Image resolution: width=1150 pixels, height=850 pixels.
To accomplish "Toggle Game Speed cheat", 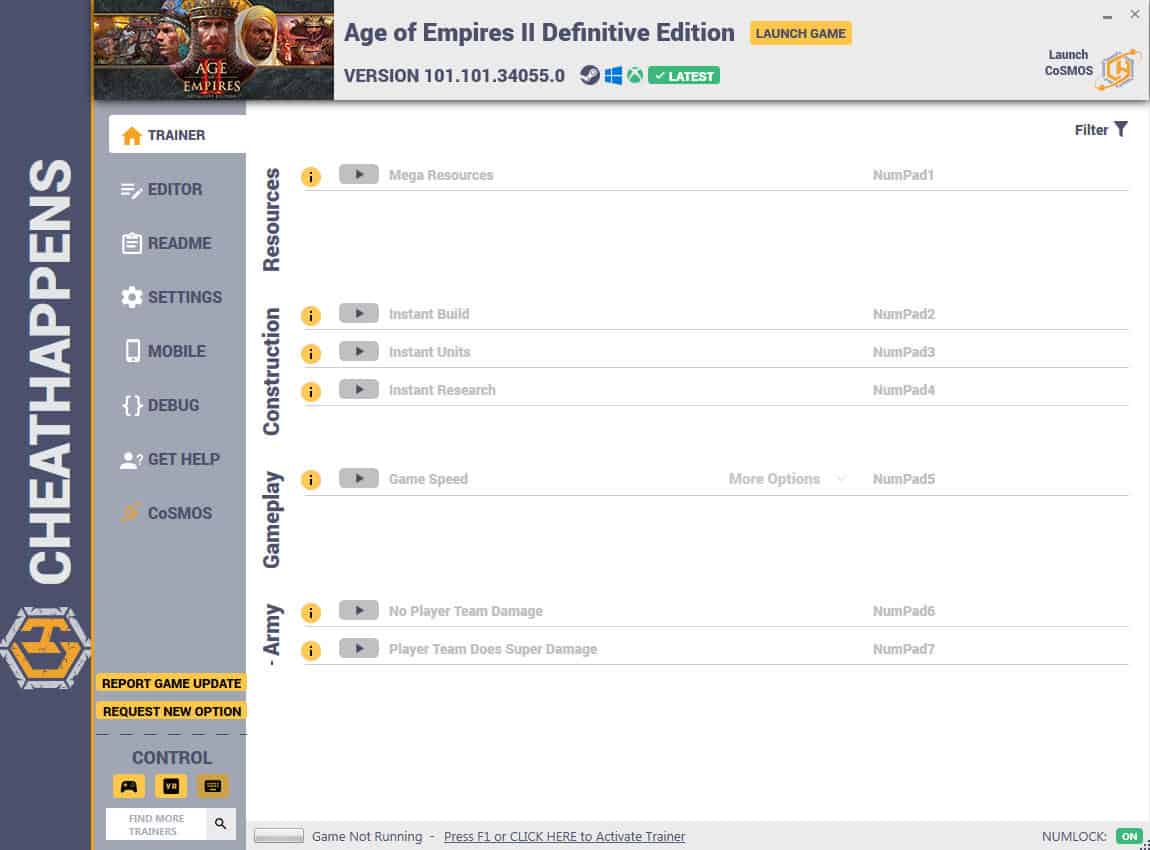I will [359, 478].
